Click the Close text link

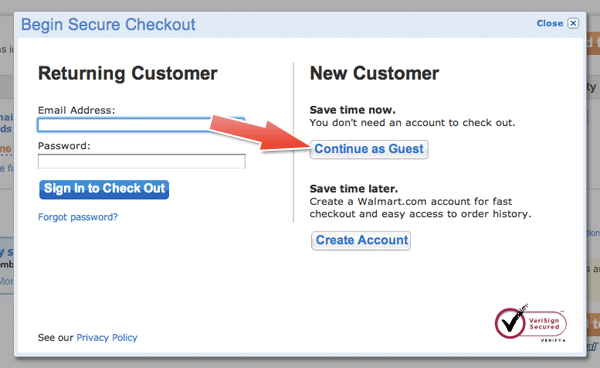coord(549,23)
